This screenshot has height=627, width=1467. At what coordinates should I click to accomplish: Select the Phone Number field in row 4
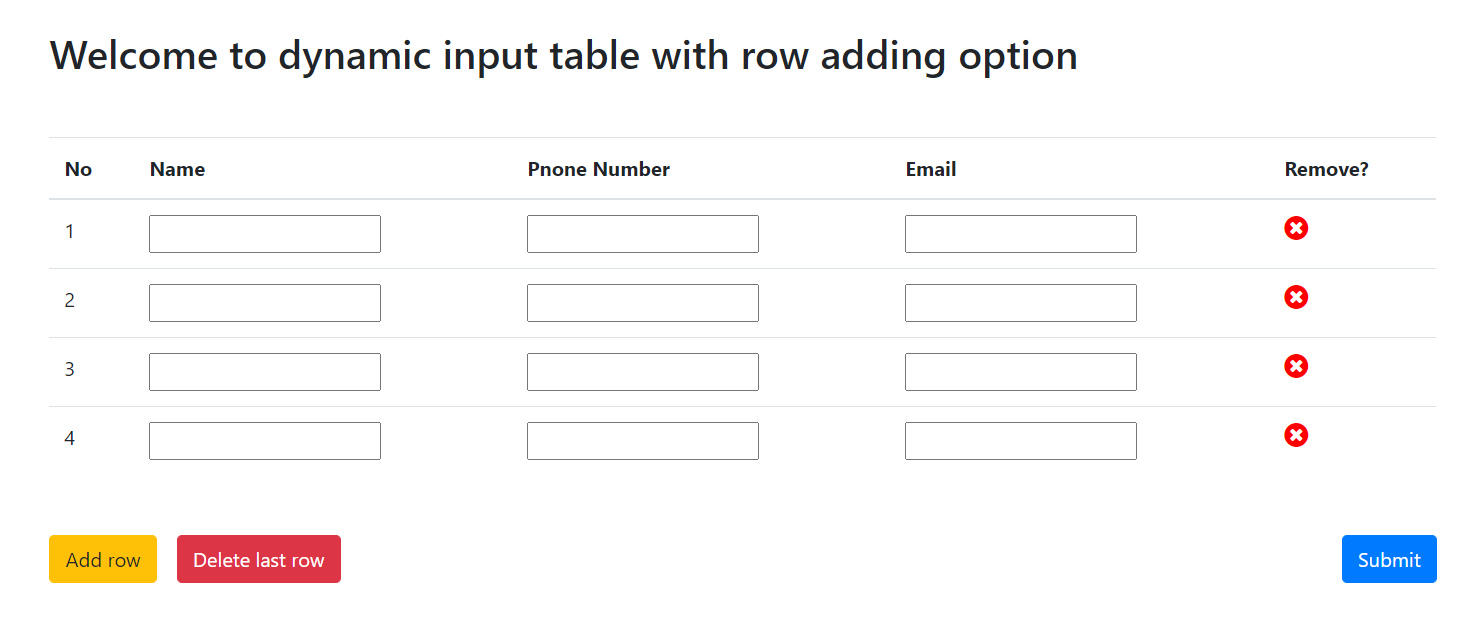(643, 441)
